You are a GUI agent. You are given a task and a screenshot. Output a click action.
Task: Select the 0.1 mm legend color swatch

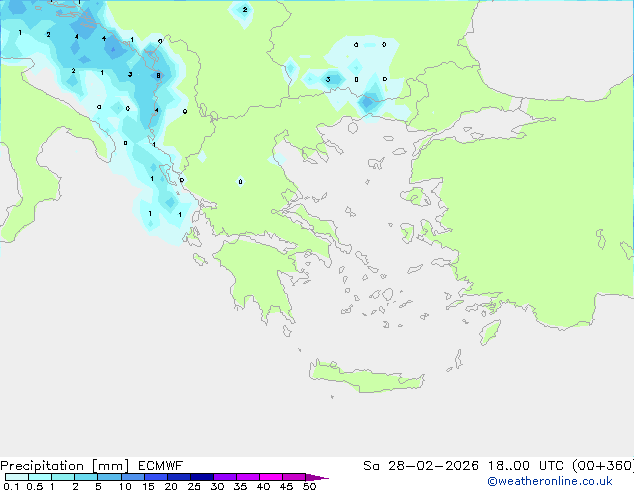(x=17, y=477)
